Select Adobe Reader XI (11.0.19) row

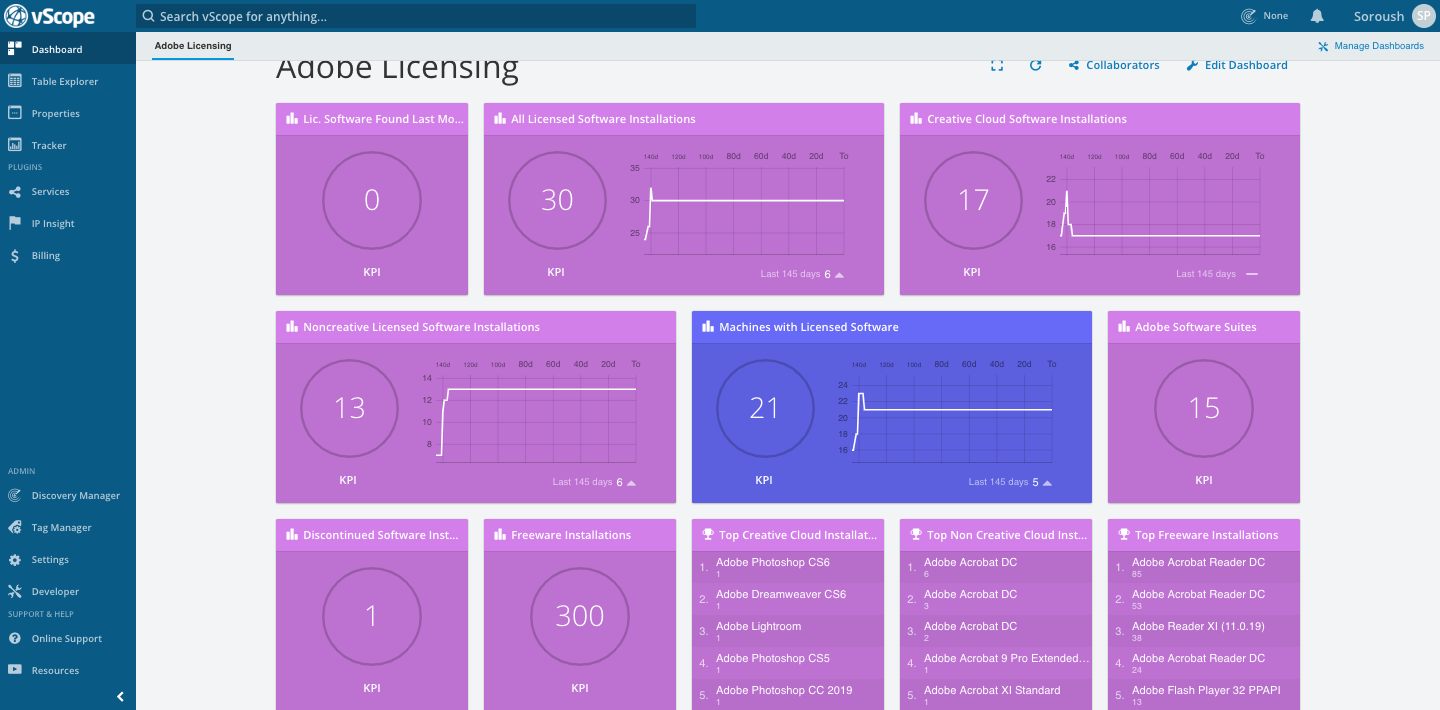click(x=1204, y=631)
